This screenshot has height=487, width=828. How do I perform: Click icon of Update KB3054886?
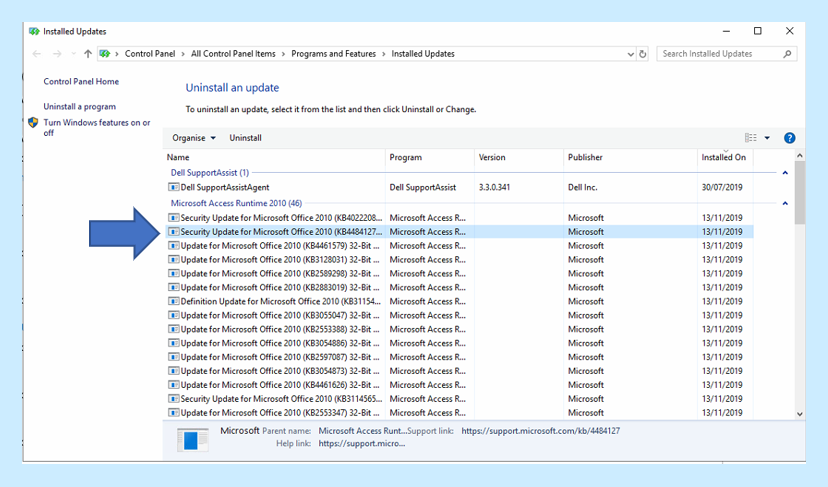pyautogui.click(x=173, y=343)
